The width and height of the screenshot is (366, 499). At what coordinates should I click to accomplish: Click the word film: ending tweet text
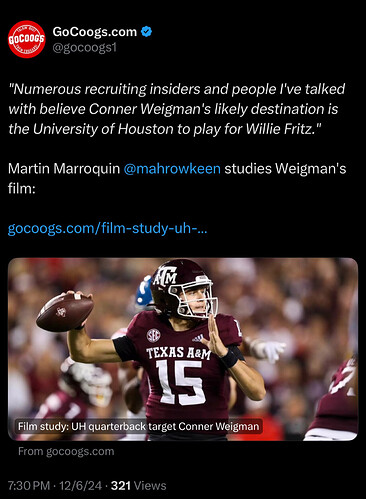pyautogui.click(x=22, y=189)
